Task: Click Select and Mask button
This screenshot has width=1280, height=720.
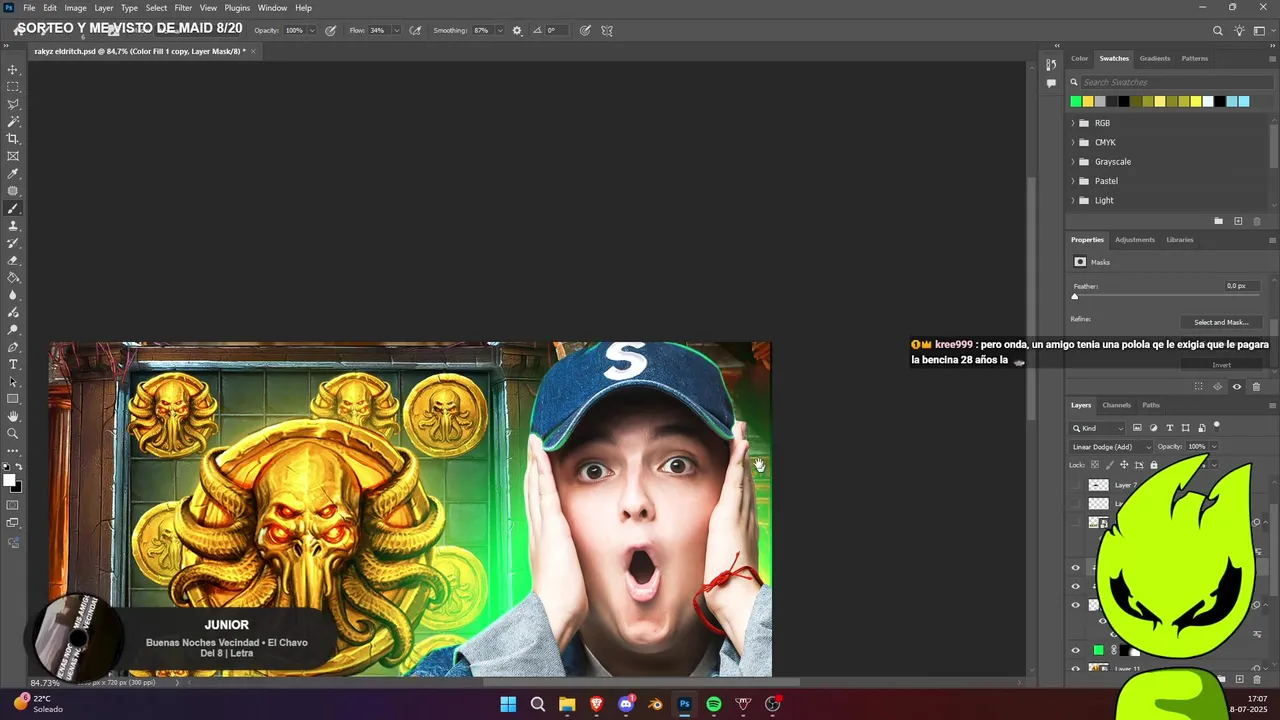Action: [1221, 322]
